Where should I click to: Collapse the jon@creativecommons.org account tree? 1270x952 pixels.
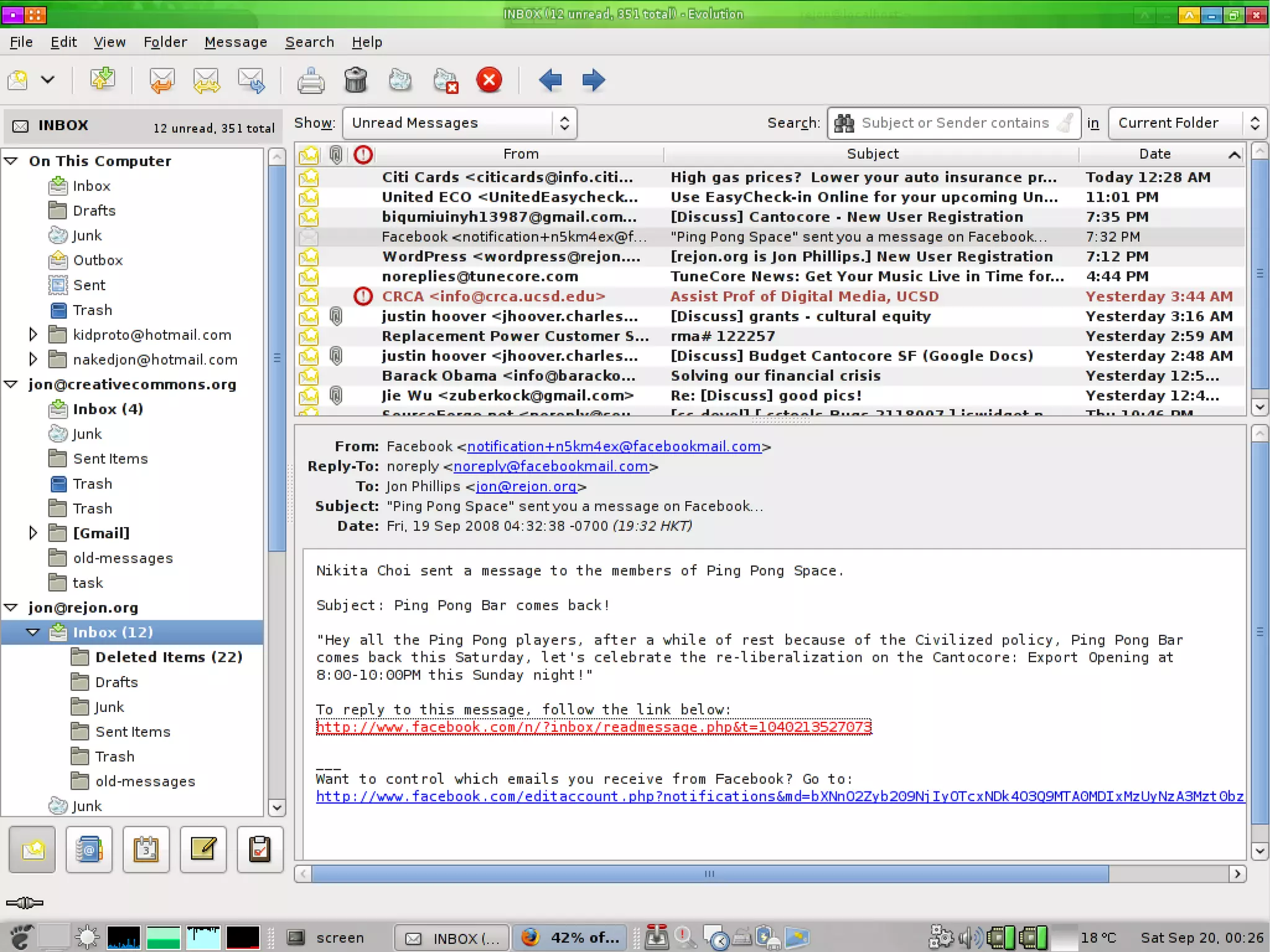[x=11, y=385]
